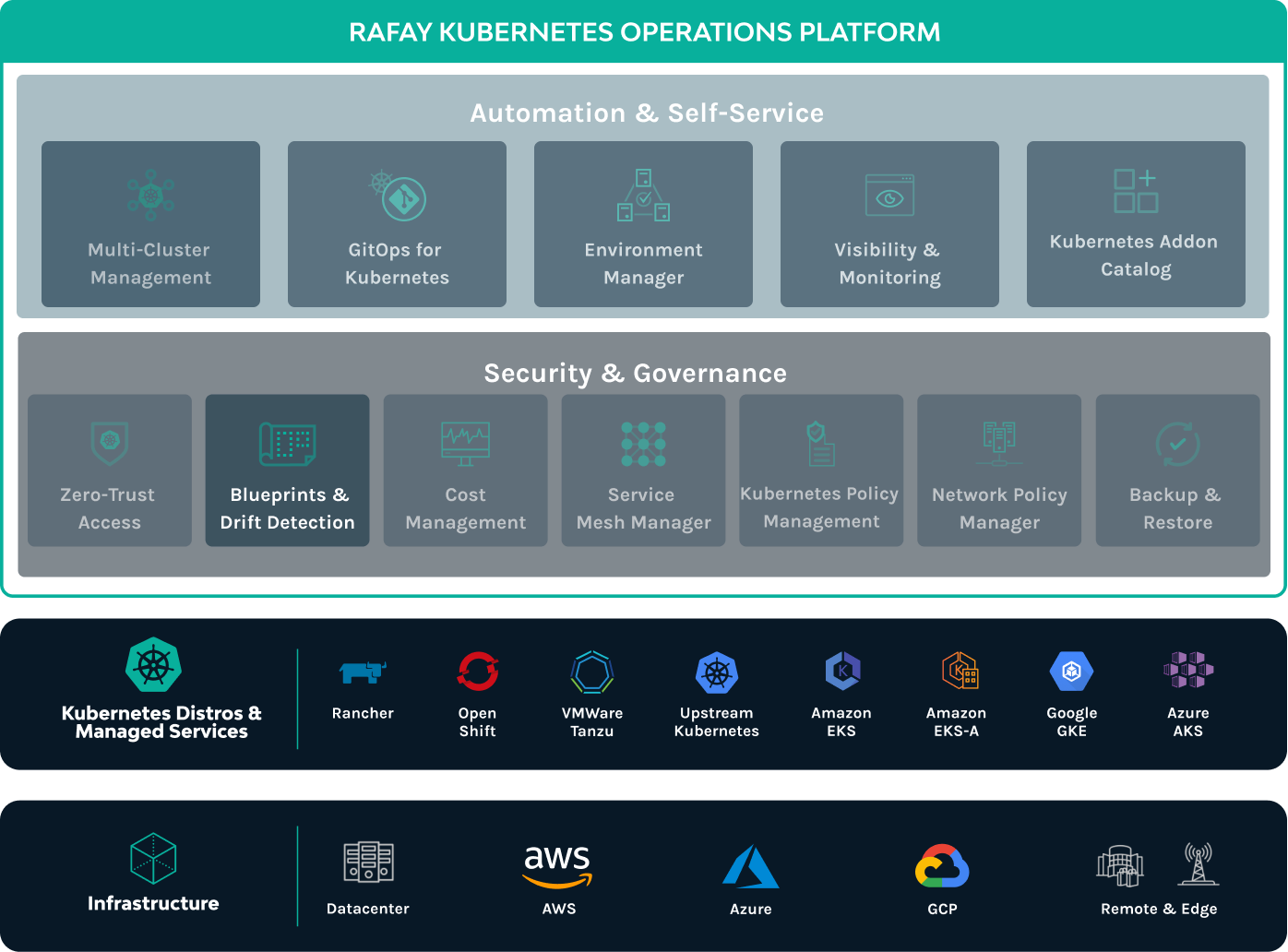Select the GitOps for Kubernetes icon
This screenshot has width=1288, height=952.
[399, 196]
